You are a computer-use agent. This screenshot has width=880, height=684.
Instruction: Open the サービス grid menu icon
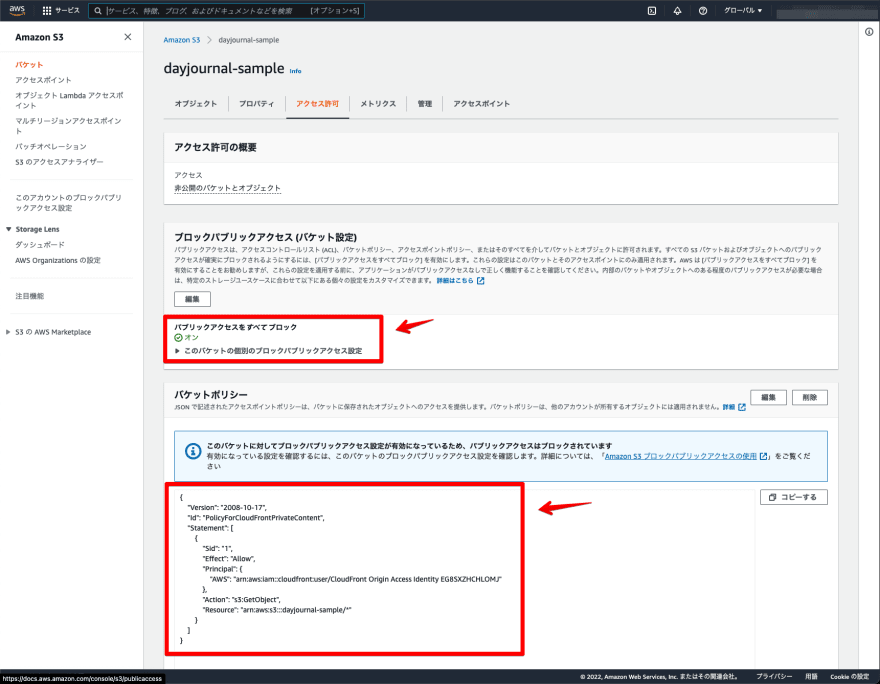coord(47,11)
